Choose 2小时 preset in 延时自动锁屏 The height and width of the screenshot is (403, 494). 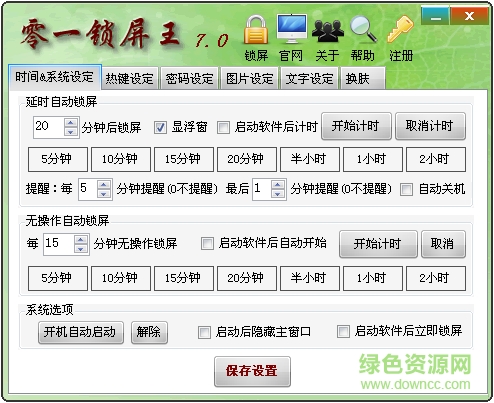[x=436, y=159]
